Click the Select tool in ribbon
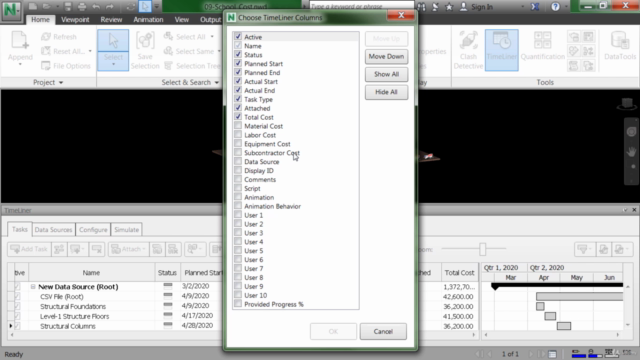640x360 pixels. (x=113, y=50)
